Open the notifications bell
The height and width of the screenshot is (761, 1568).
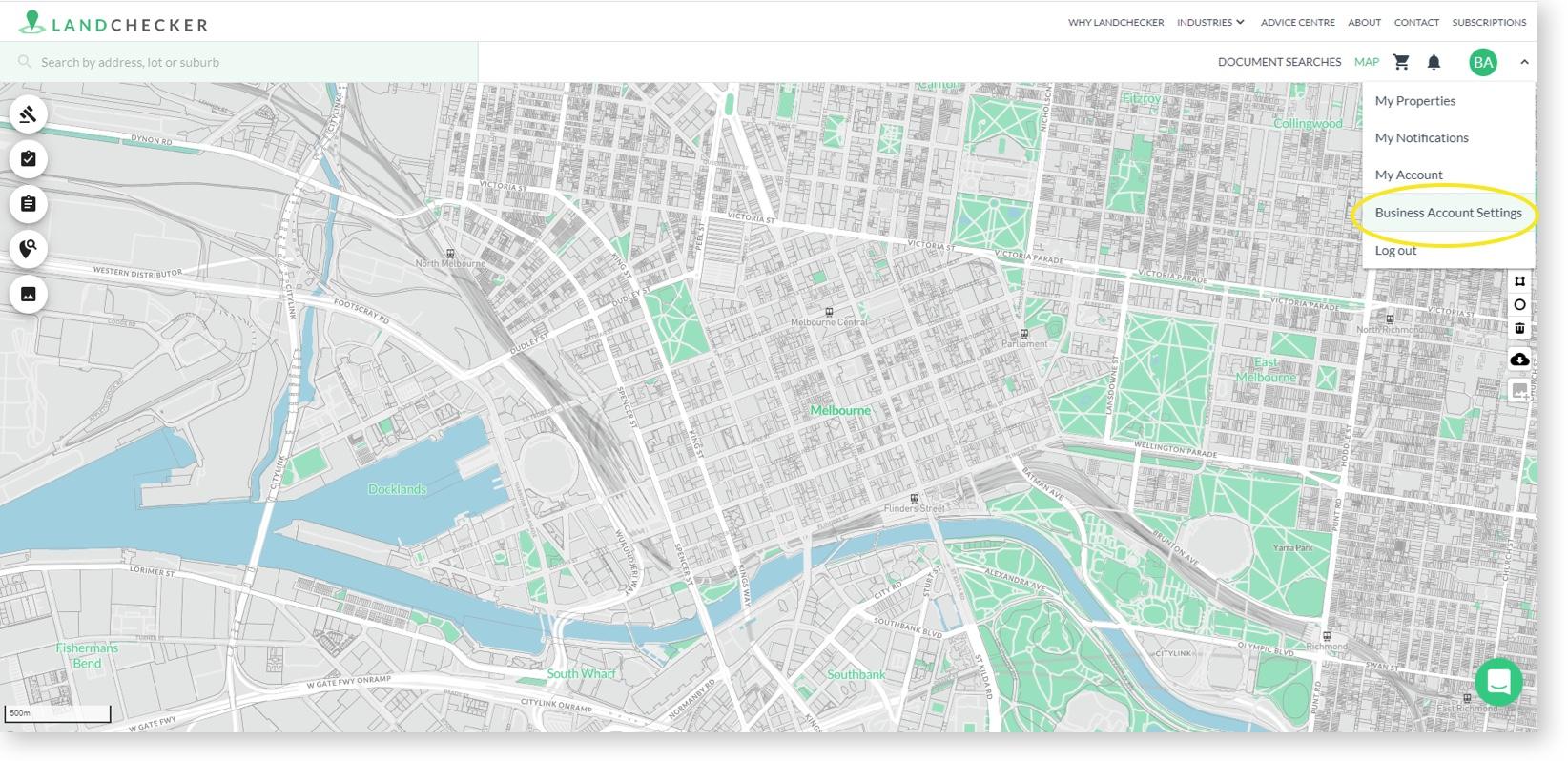pos(1434,62)
